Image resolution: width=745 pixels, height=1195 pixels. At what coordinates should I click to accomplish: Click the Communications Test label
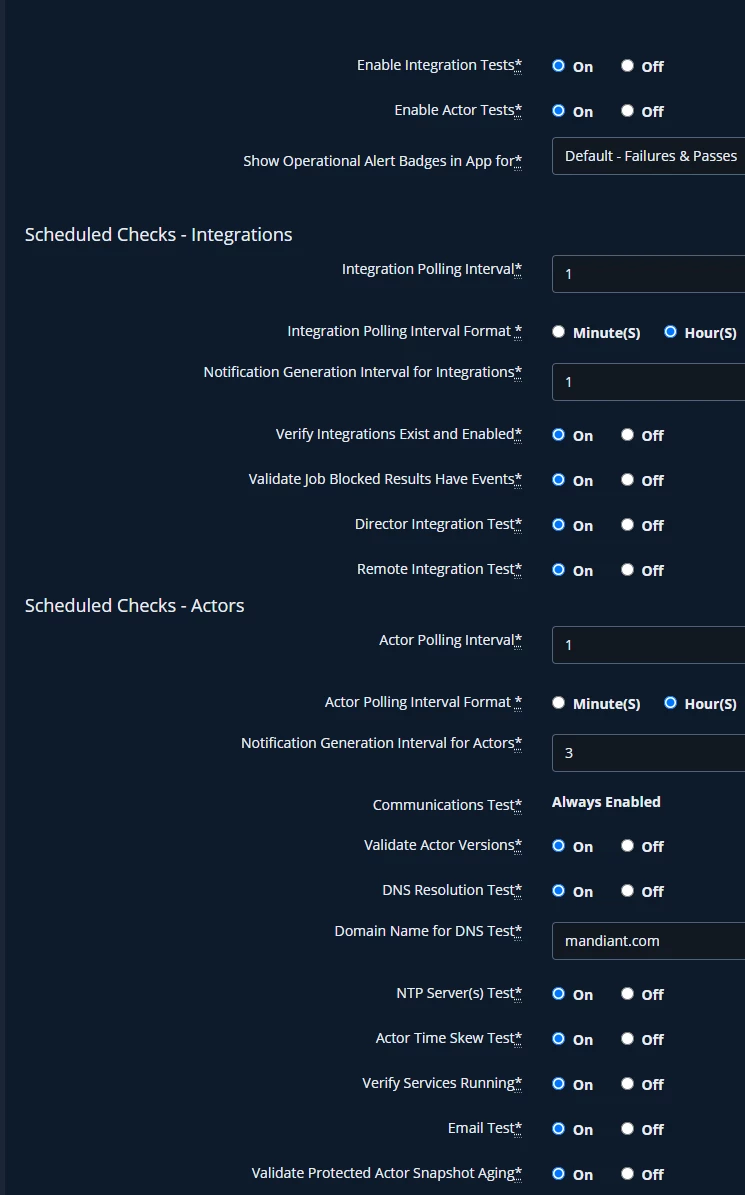(x=447, y=805)
